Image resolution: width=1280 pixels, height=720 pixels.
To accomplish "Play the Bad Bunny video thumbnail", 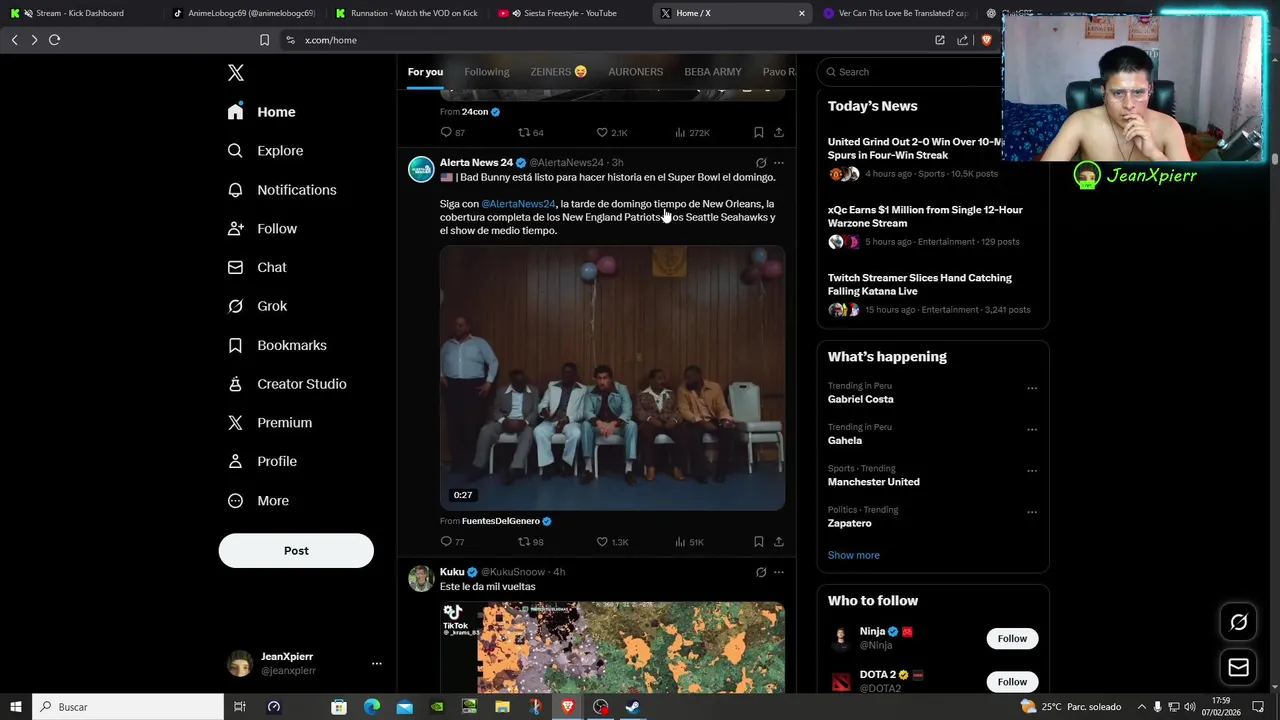I will click(x=612, y=378).
